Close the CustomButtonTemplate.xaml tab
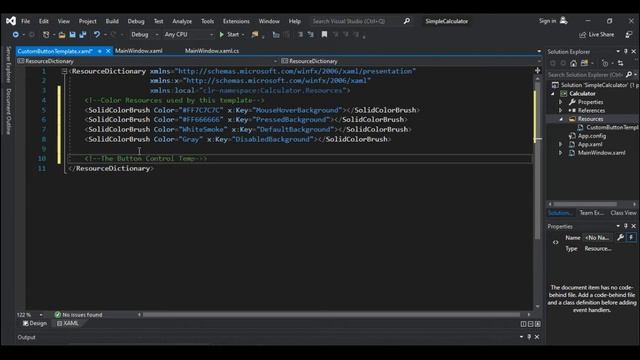Viewport: 640px width, 360px height. [x=108, y=51]
